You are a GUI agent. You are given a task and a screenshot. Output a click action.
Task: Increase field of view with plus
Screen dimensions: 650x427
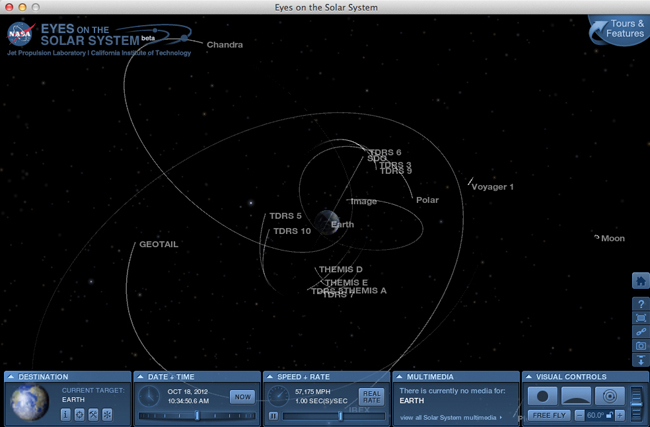[620, 415]
